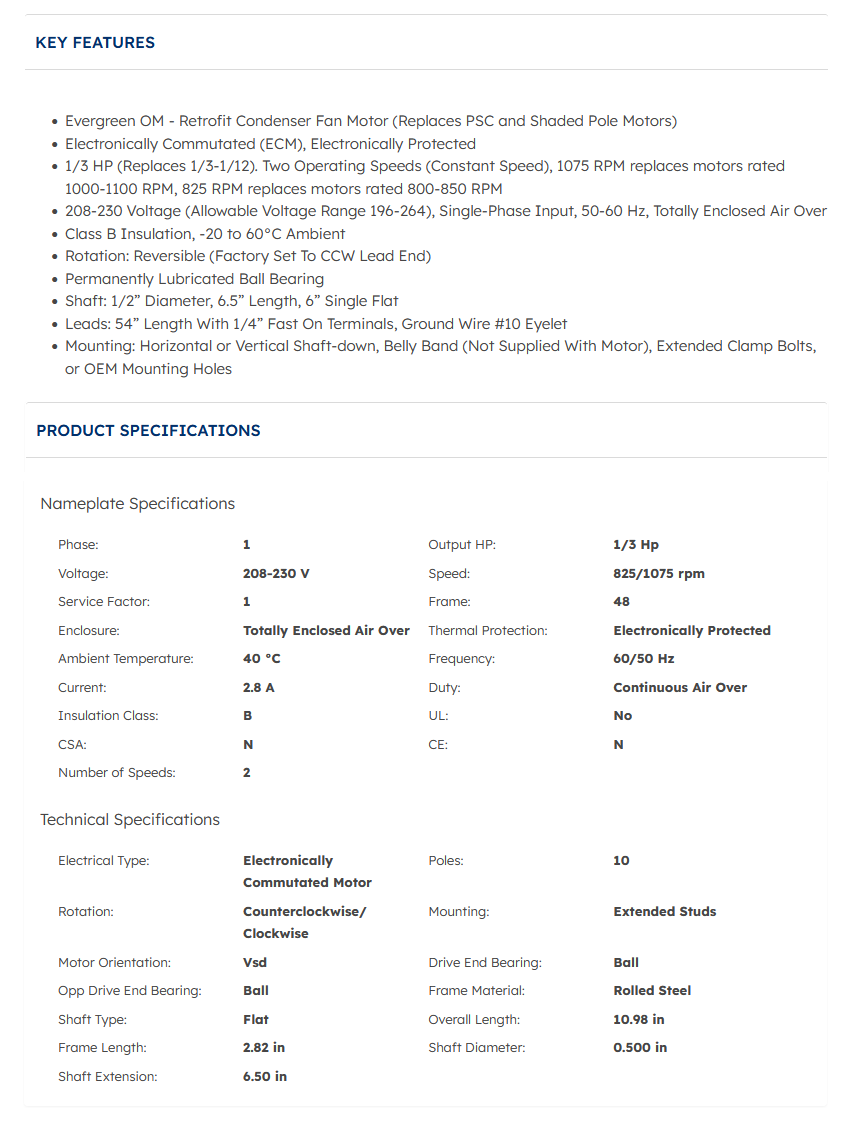
Task: Click the Rotation: Reversible feature bullet
Action: coord(247,256)
